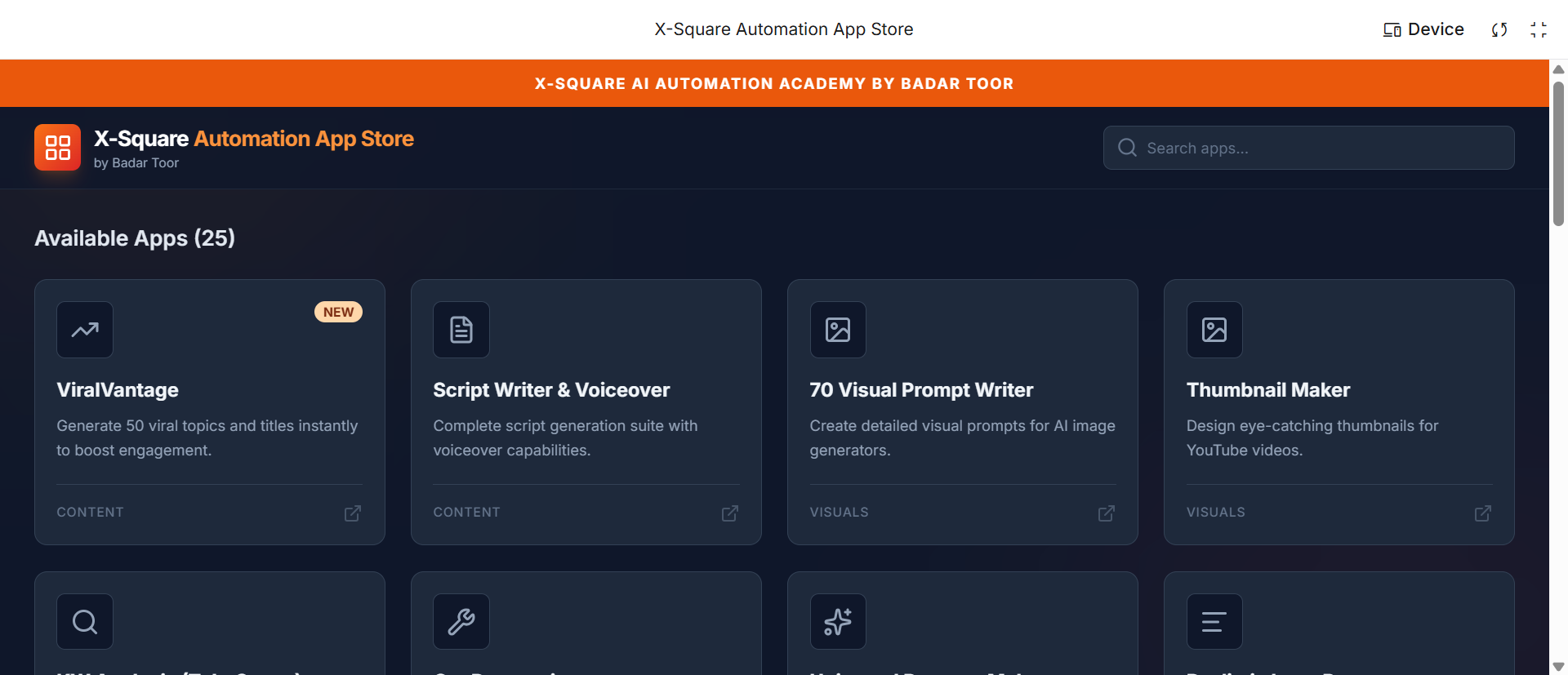The image size is (1568, 675).
Task: Click the ViralVantage description text
Action: [x=207, y=438]
